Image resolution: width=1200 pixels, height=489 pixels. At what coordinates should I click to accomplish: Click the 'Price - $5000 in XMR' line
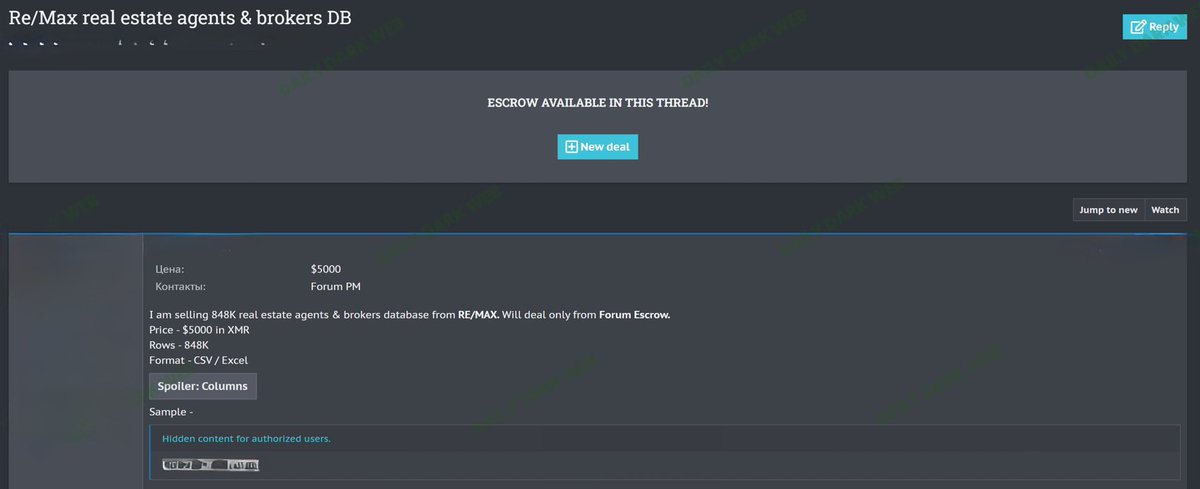click(199, 330)
